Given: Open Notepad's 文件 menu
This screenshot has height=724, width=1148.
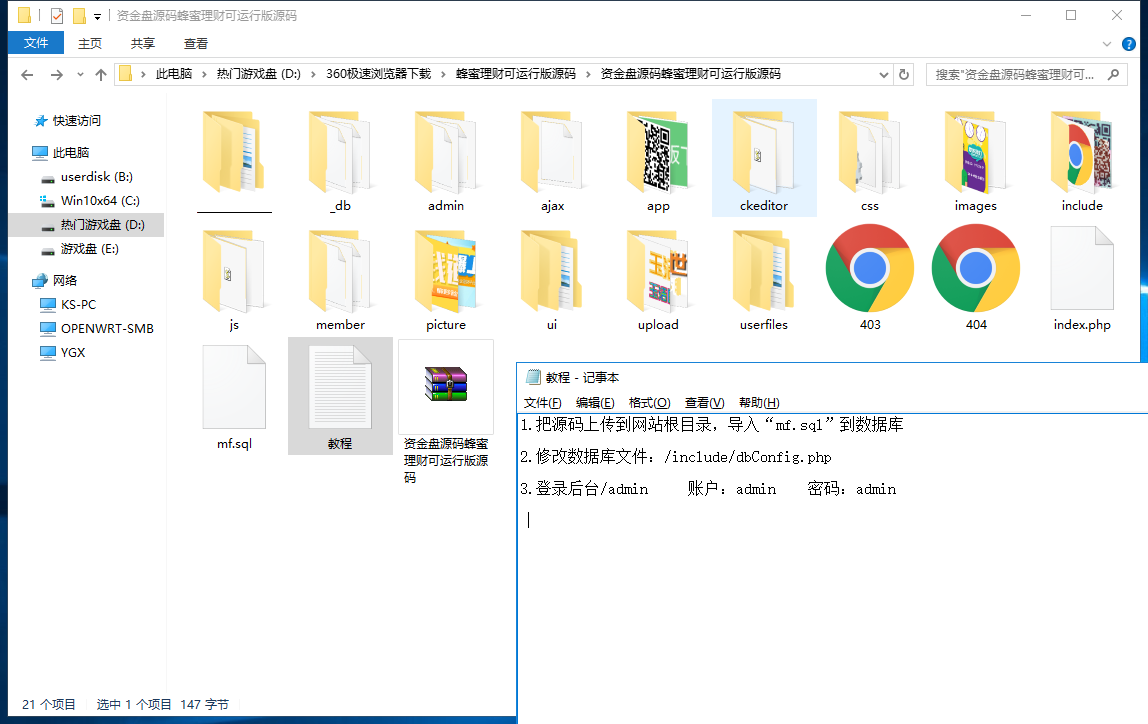Looking at the screenshot, I should click(x=543, y=403).
